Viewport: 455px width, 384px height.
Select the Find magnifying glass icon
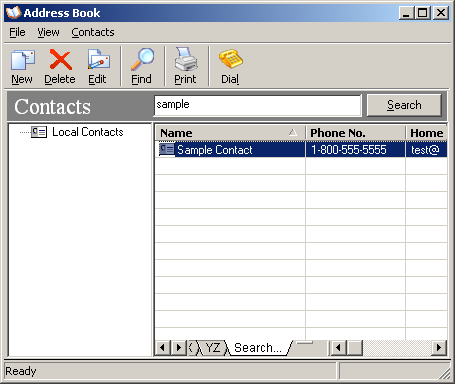tap(142, 59)
